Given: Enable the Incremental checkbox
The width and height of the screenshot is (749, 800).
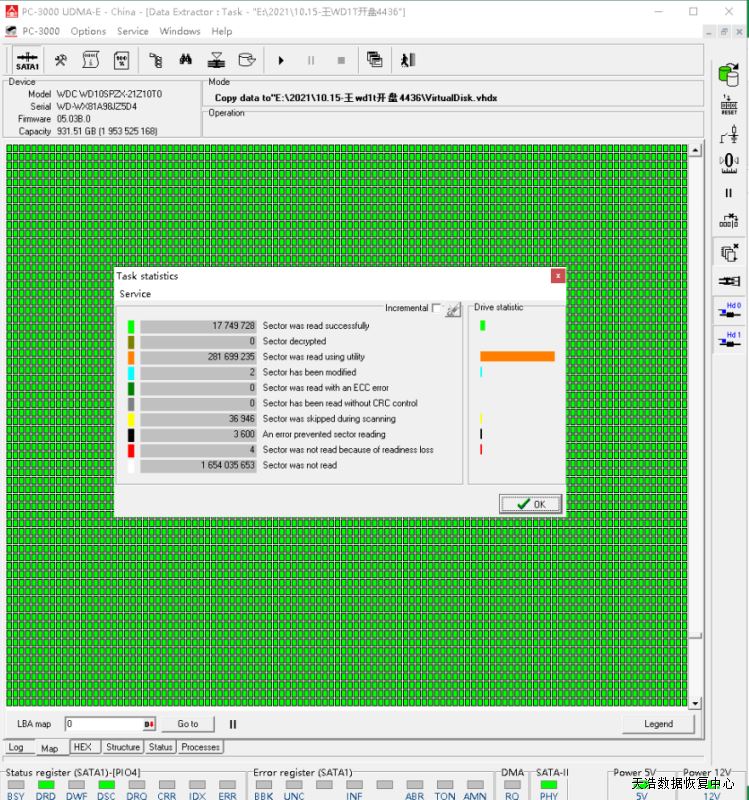Looking at the screenshot, I should (x=436, y=309).
